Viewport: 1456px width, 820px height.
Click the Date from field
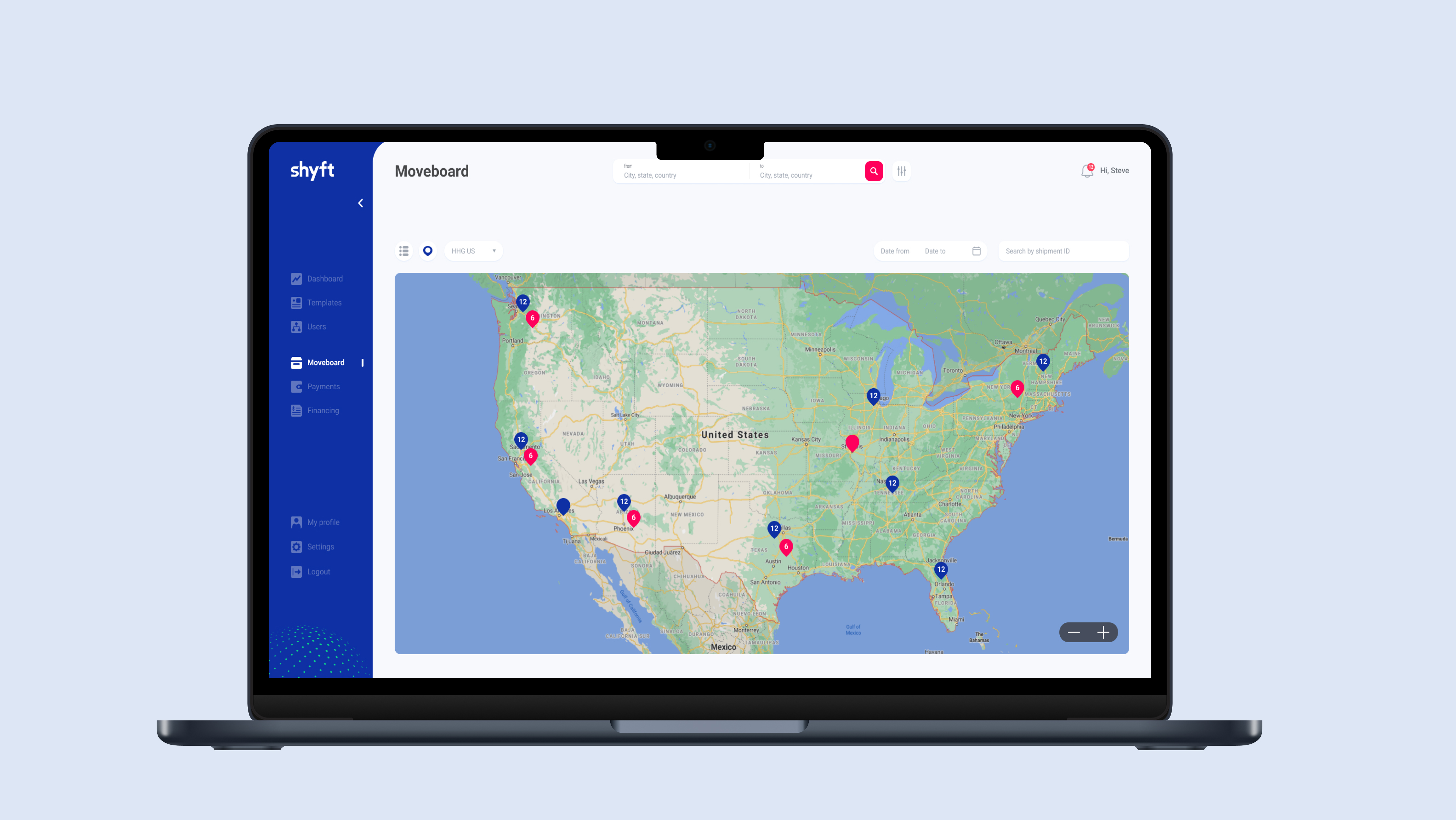coord(895,251)
